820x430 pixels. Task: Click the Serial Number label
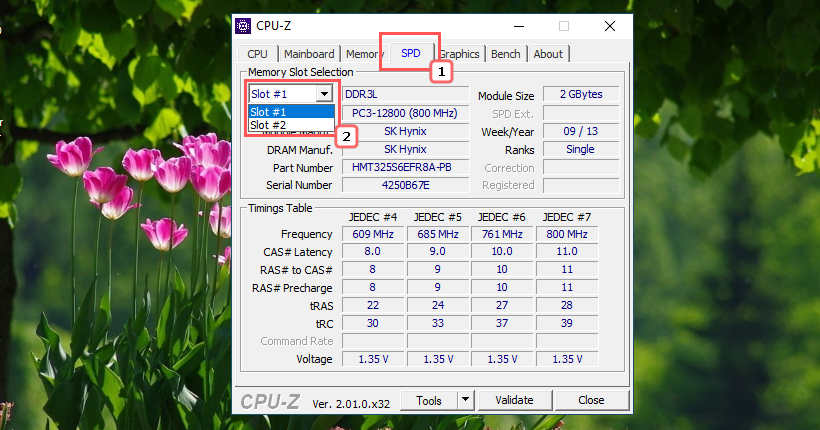tap(299, 185)
